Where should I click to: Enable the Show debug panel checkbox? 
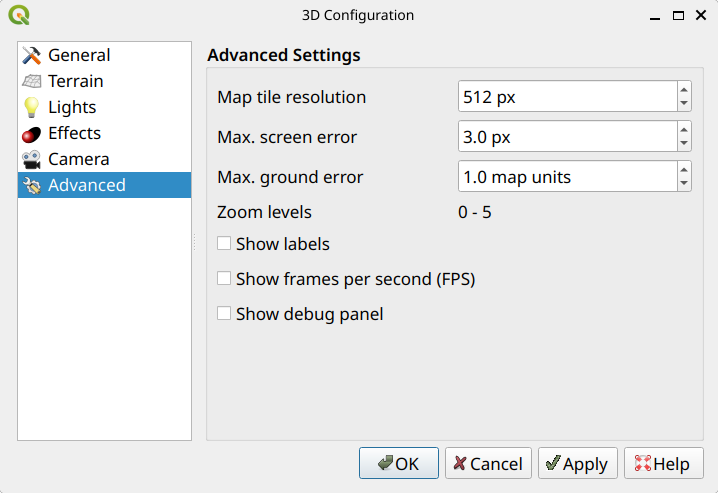coord(224,313)
